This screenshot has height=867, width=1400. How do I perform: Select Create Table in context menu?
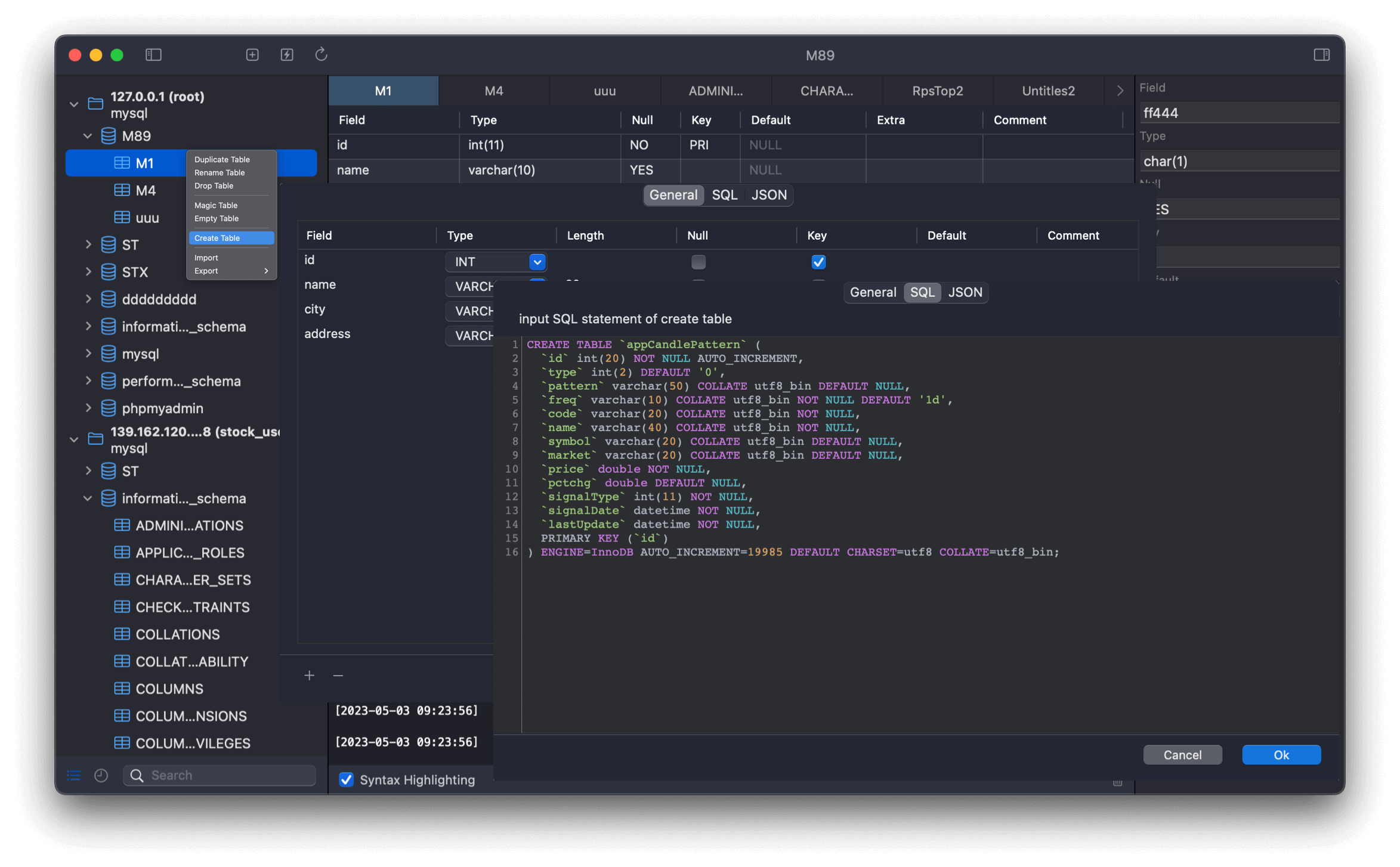[231, 238]
